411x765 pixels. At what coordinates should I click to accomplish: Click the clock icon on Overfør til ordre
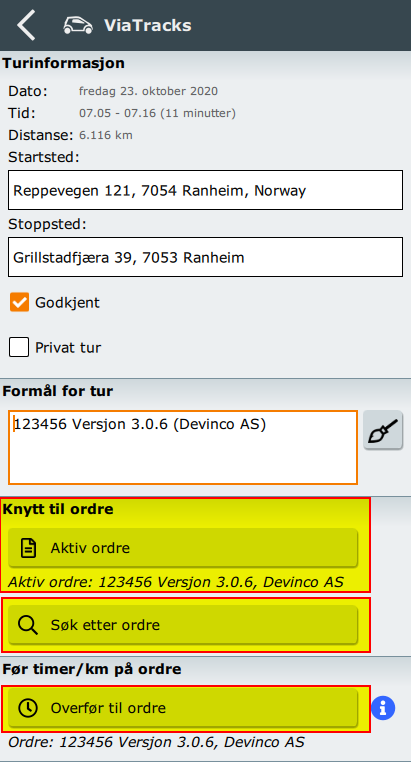(28, 707)
